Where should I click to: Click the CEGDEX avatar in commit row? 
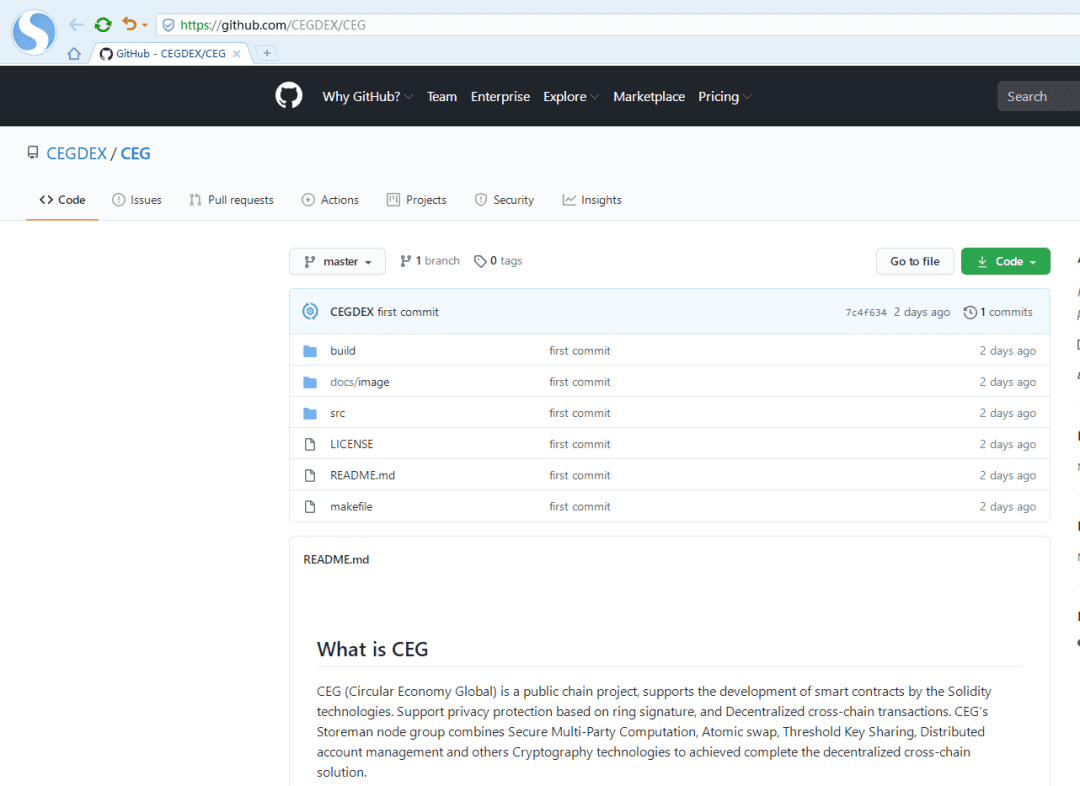point(311,311)
